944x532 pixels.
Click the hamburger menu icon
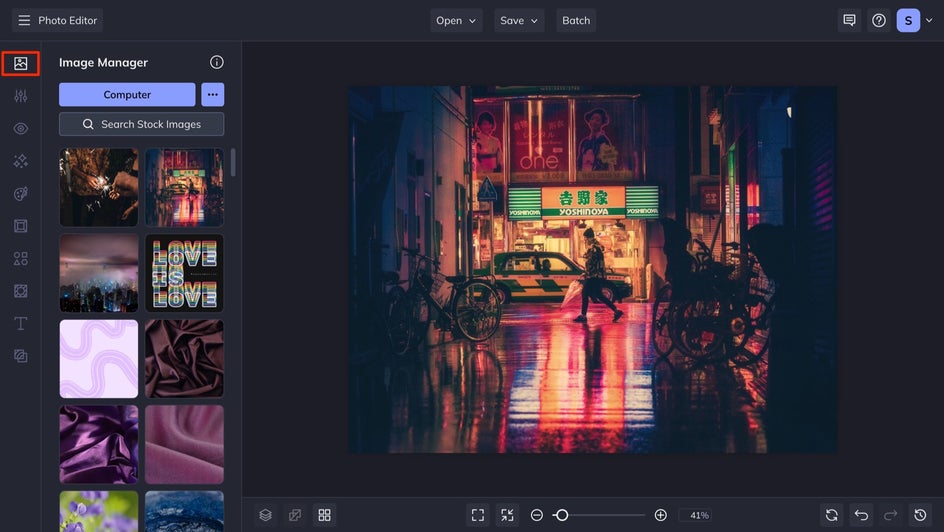pos(24,20)
